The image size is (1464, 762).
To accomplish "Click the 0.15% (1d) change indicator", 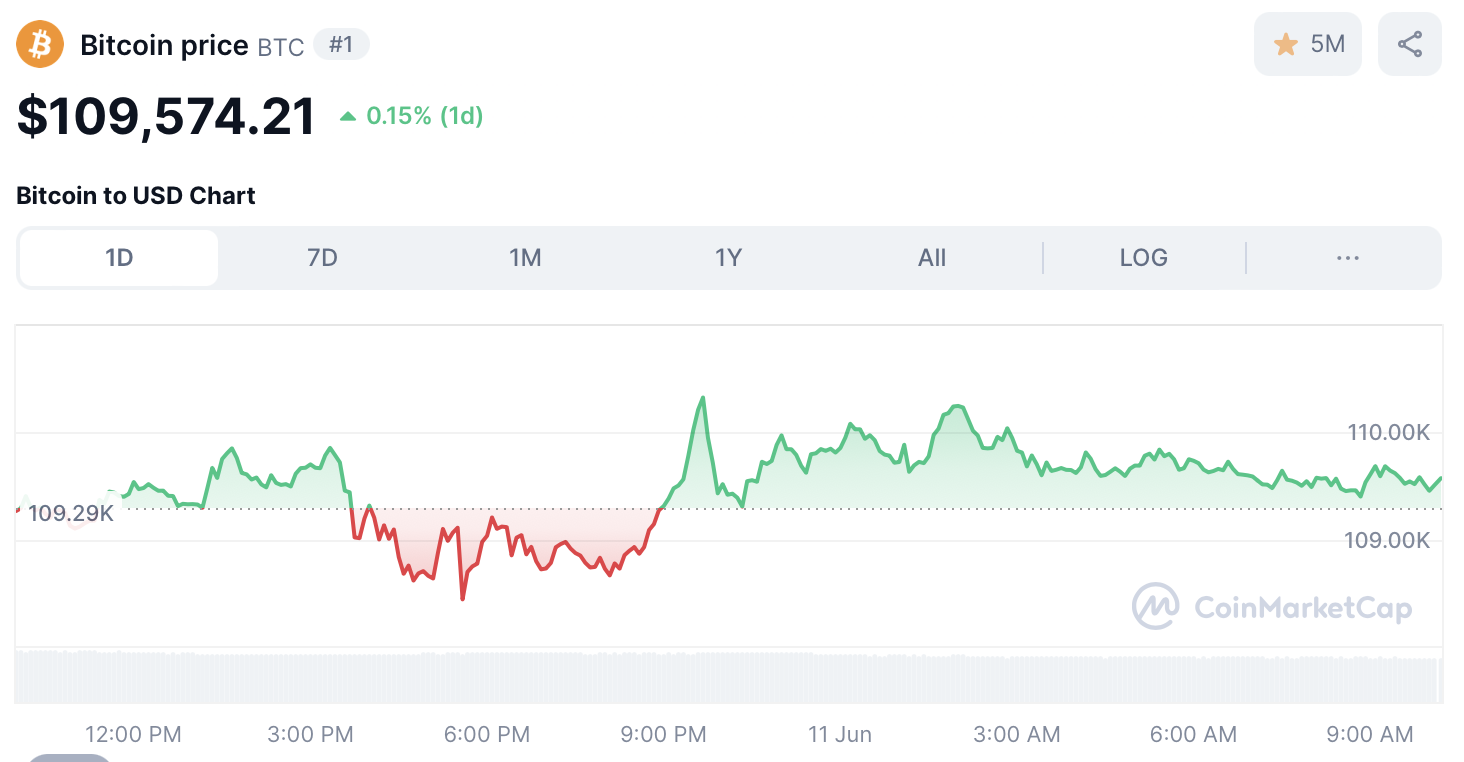I will pos(411,116).
